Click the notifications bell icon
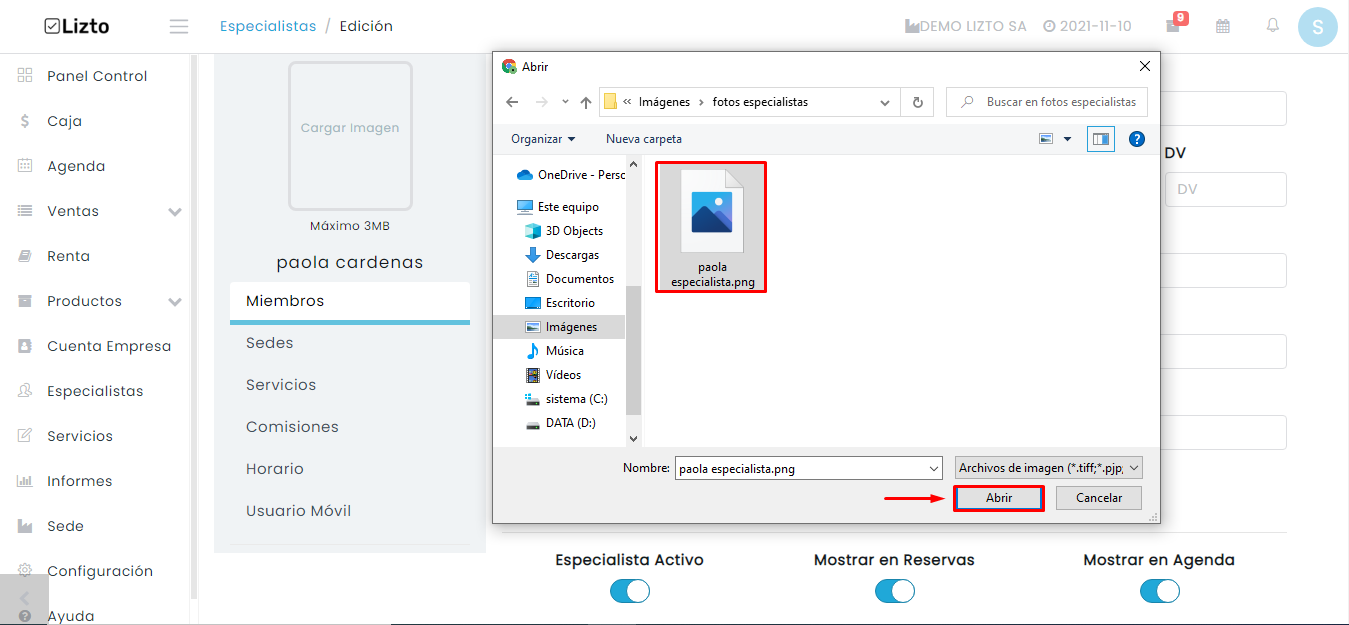1349x625 pixels. click(x=1273, y=26)
